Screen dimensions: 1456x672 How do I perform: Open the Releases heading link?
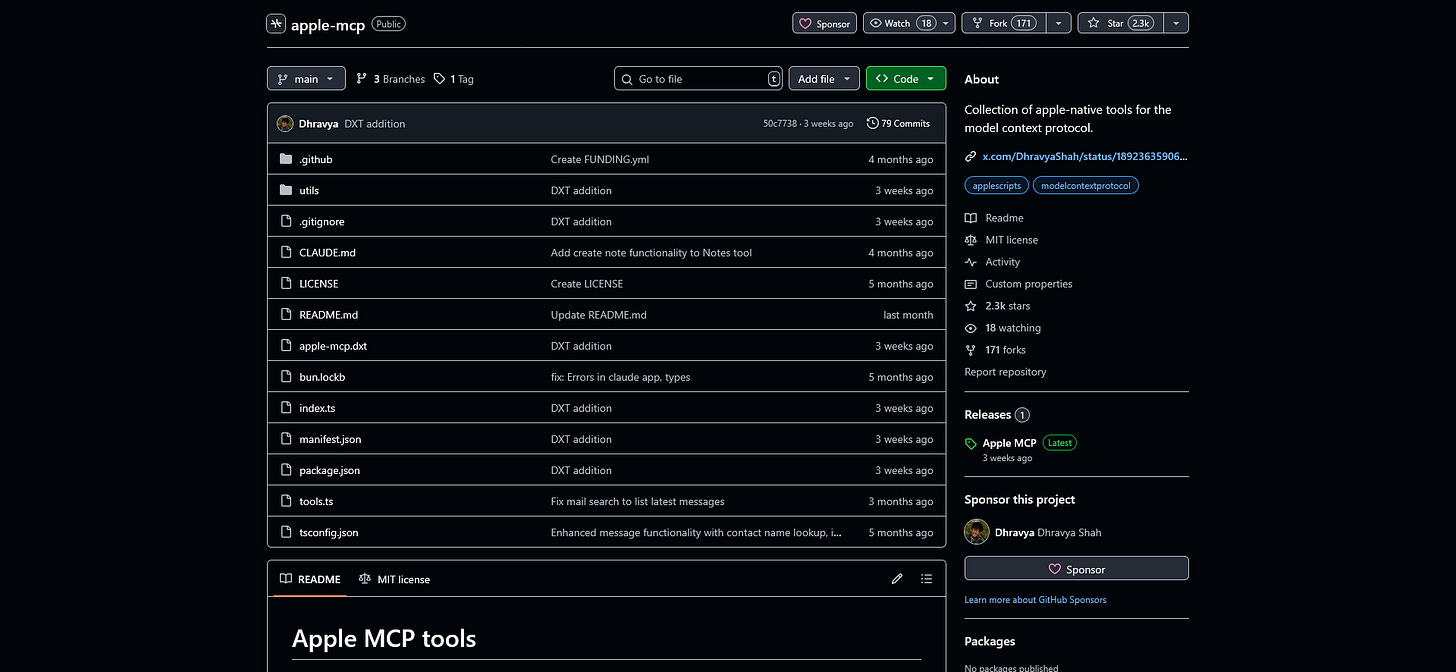click(x=987, y=415)
